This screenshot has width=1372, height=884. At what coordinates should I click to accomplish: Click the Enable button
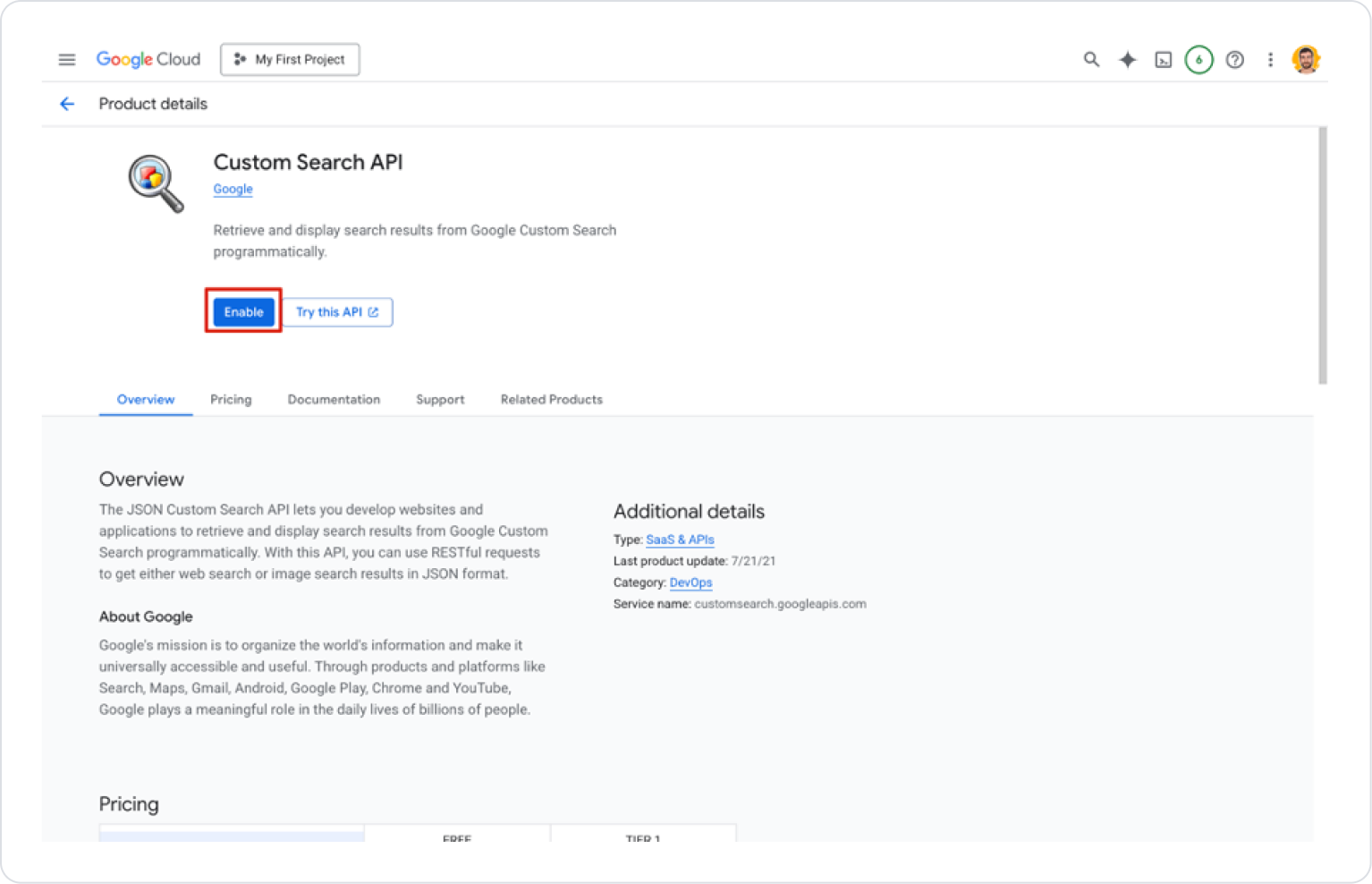point(243,312)
